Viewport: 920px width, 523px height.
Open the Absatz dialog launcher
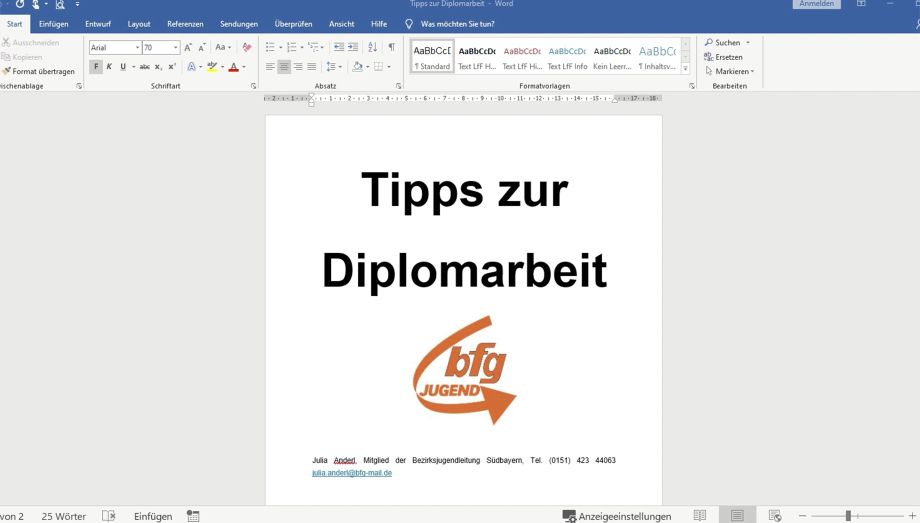coord(398,86)
